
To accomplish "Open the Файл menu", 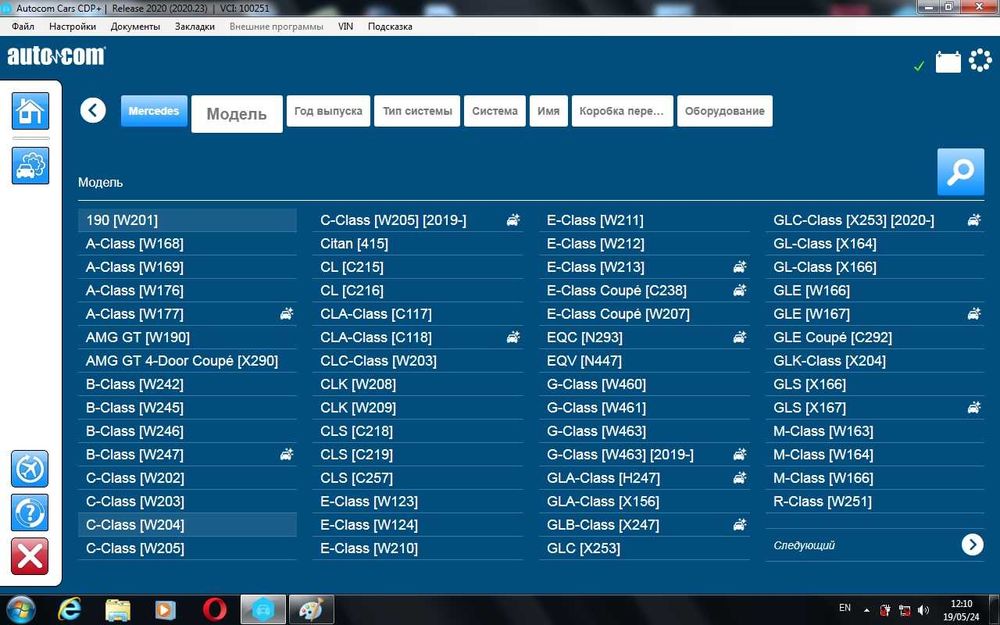I will pyautogui.click(x=23, y=27).
